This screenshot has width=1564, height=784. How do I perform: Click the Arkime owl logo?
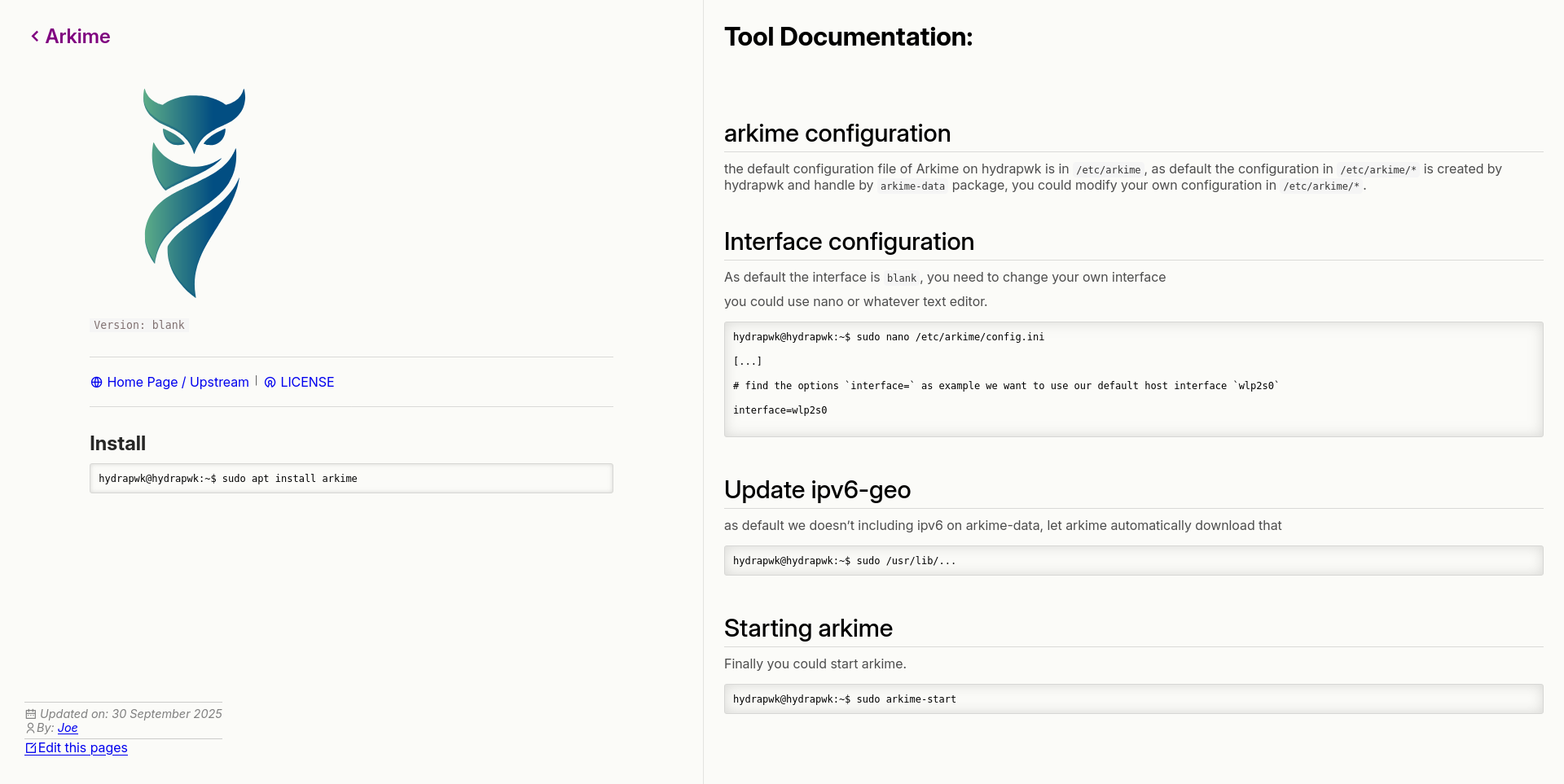click(x=194, y=193)
